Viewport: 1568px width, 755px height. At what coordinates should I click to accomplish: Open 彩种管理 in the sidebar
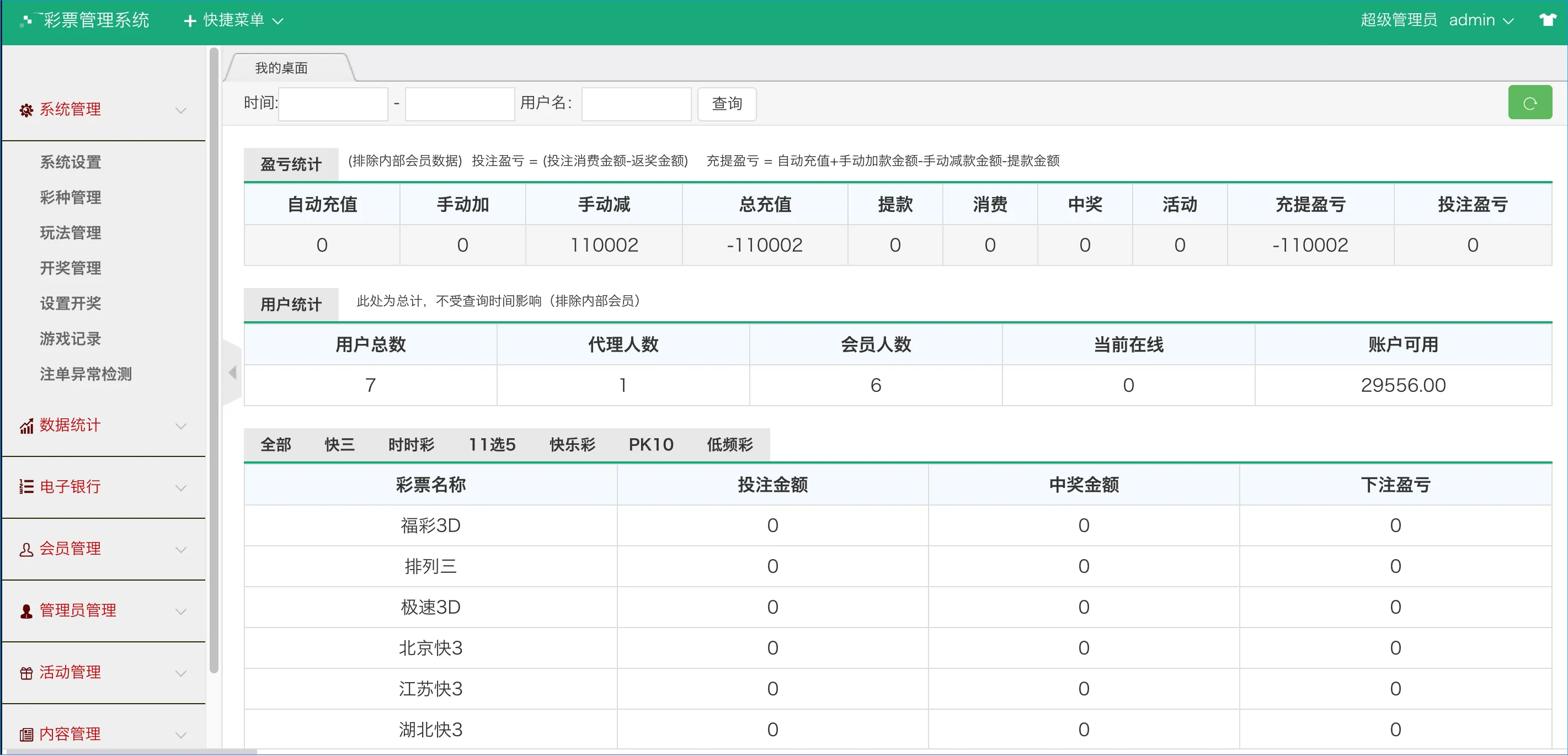point(71,197)
